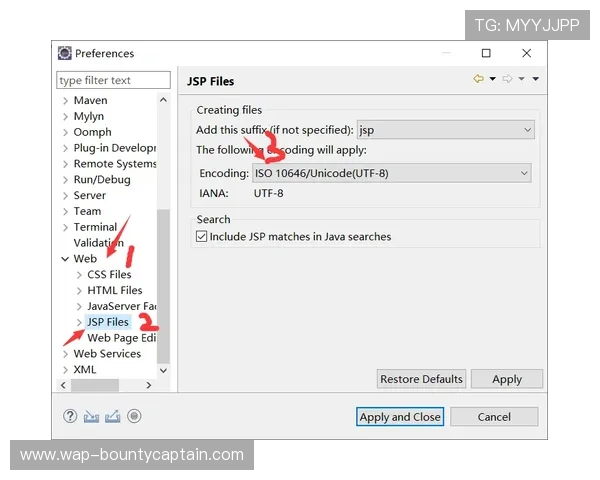Open the Back history dropdown arrow

492,79
